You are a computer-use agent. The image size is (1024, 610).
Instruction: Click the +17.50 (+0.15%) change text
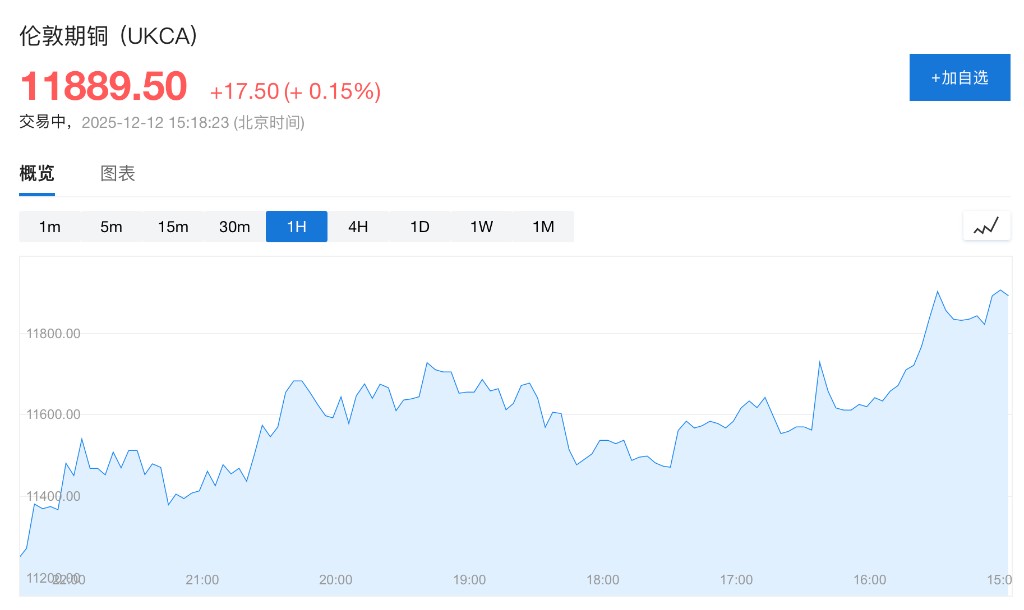(x=295, y=91)
